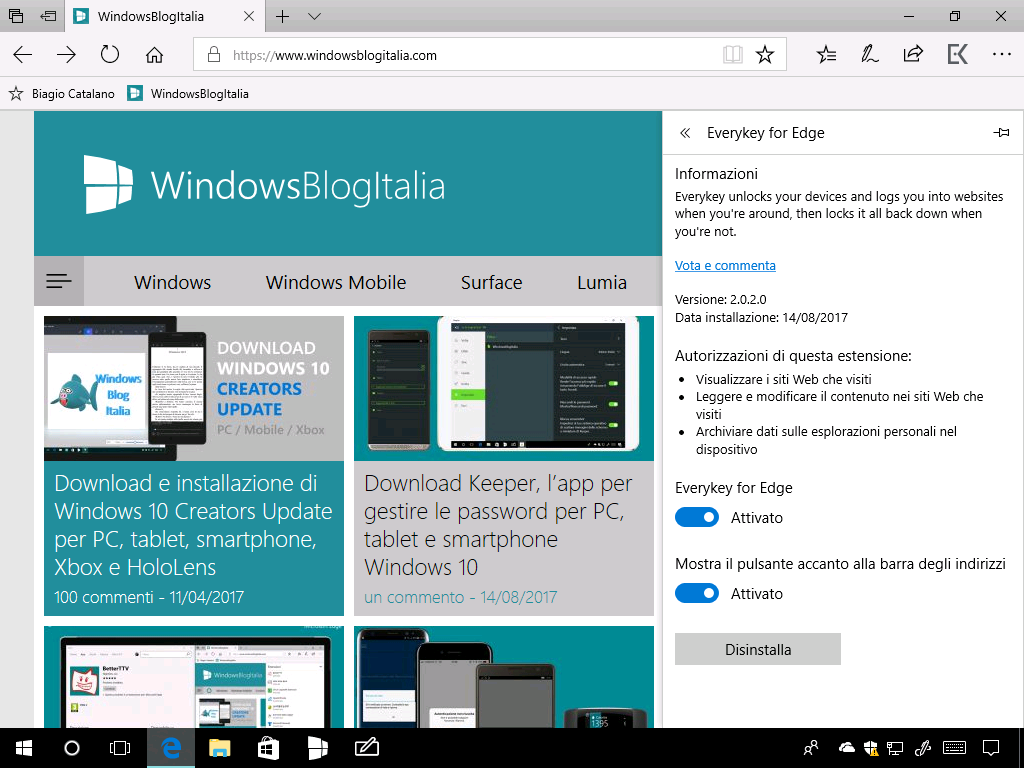
Task: Open Action Center notifications icon
Action: 991,748
